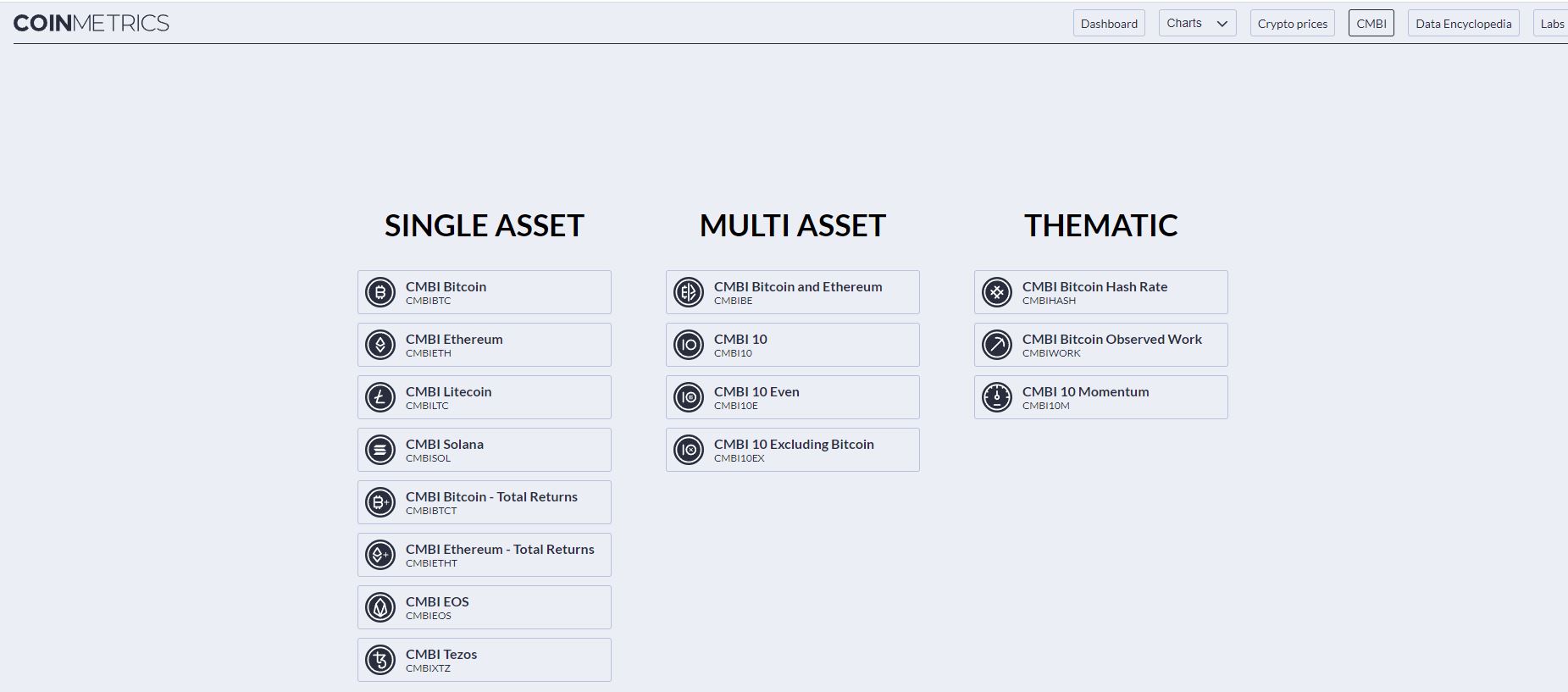The width and height of the screenshot is (1568, 692).
Task: Open CMBI Ethereum - Total Returns label
Action: (x=500, y=549)
